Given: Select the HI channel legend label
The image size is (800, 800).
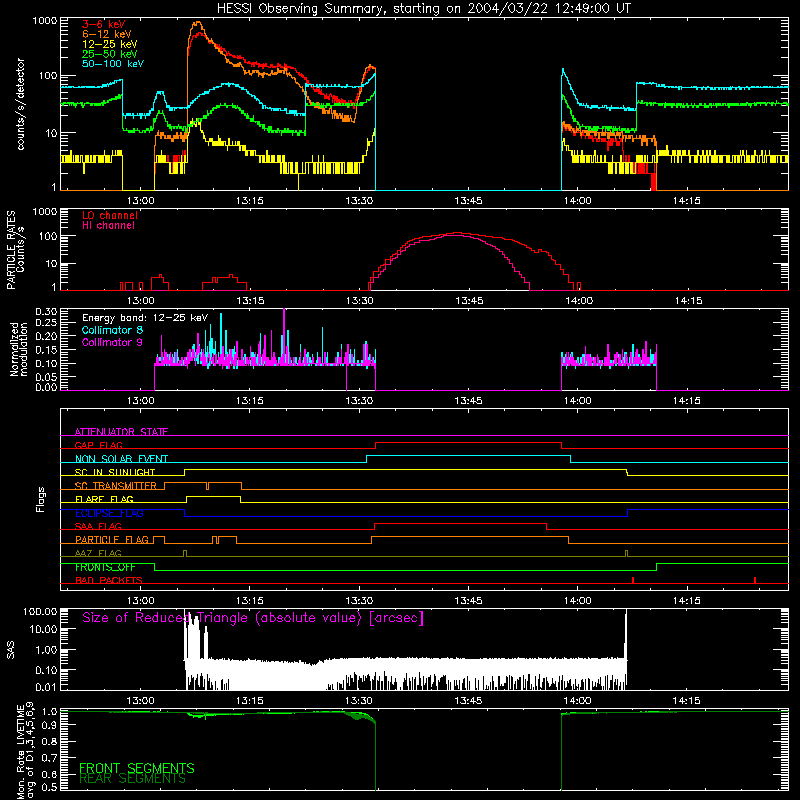Looking at the screenshot, I should [109, 226].
